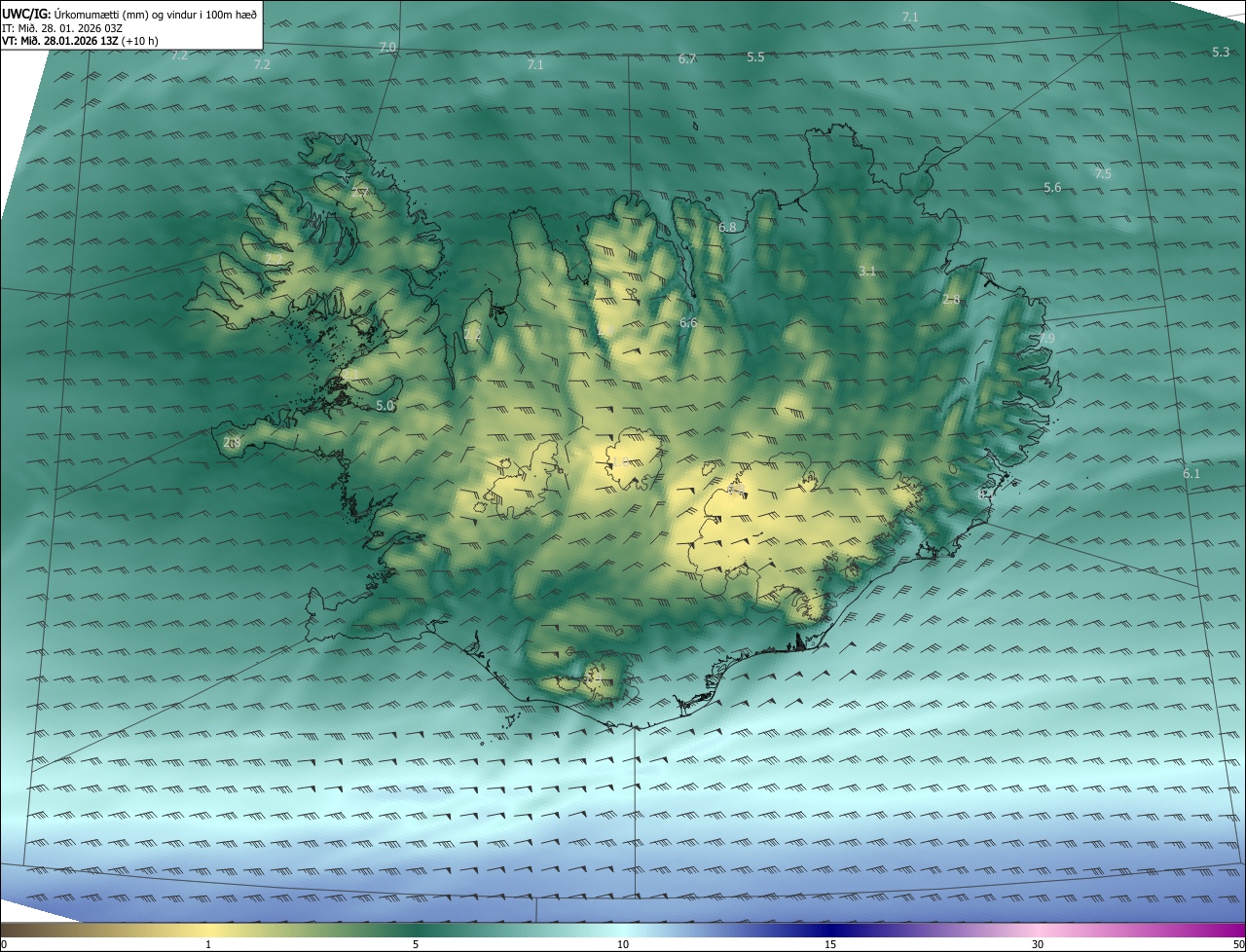Image resolution: width=1246 pixels, height=952 pixels.
Task: Click the 5.6 value label
Action: (x=1052, y=188)
